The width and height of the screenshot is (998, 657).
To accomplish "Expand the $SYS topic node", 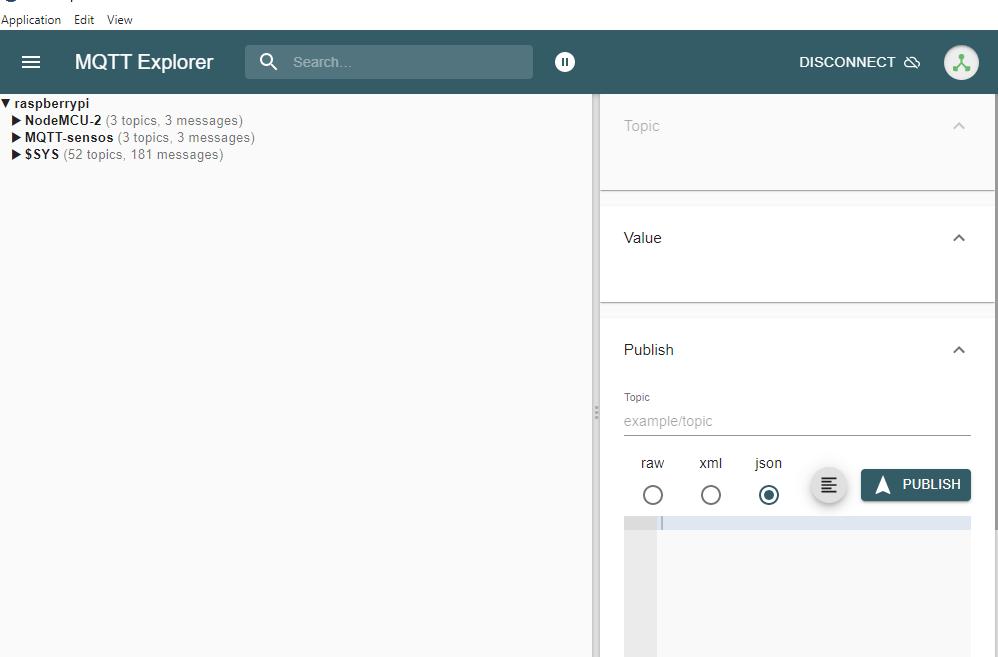I will click(17, 155).
